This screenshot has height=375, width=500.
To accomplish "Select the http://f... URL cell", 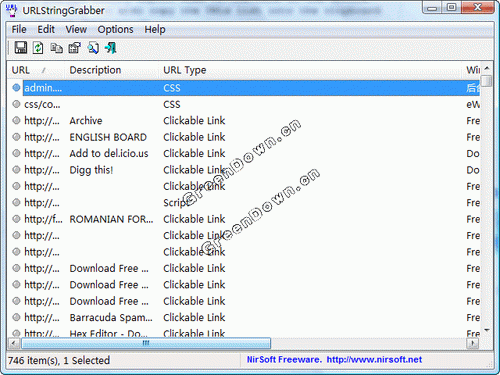I will (43, 219).
